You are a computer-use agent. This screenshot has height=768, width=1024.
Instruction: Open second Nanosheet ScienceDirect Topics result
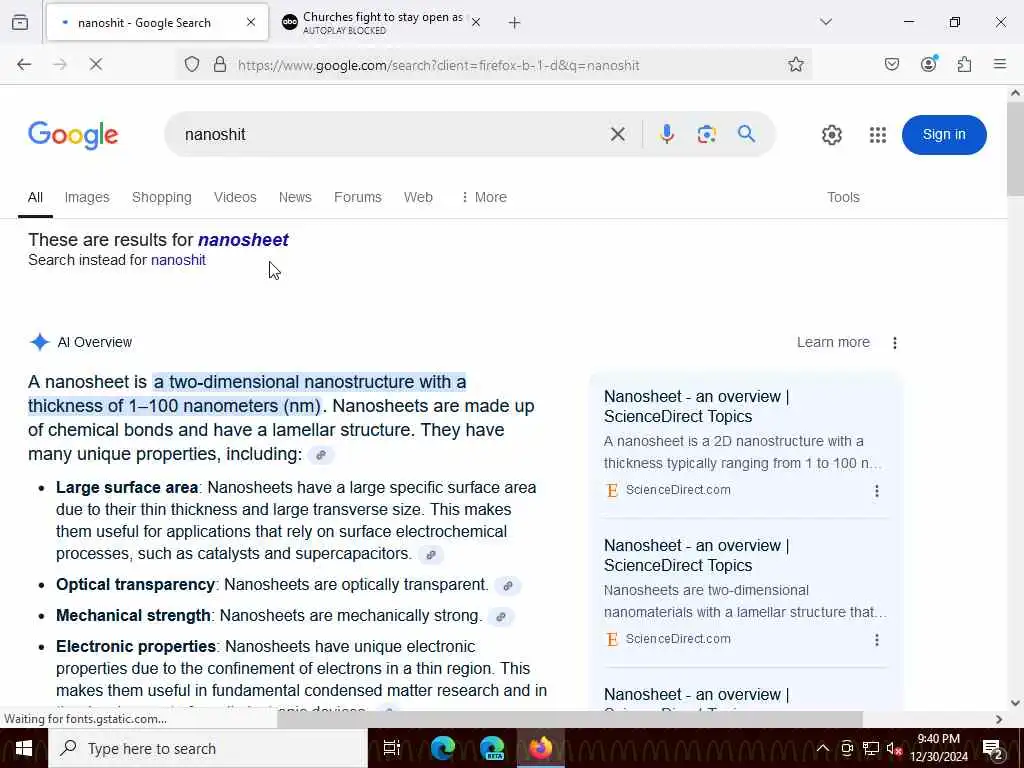click(x=696, y=555)
